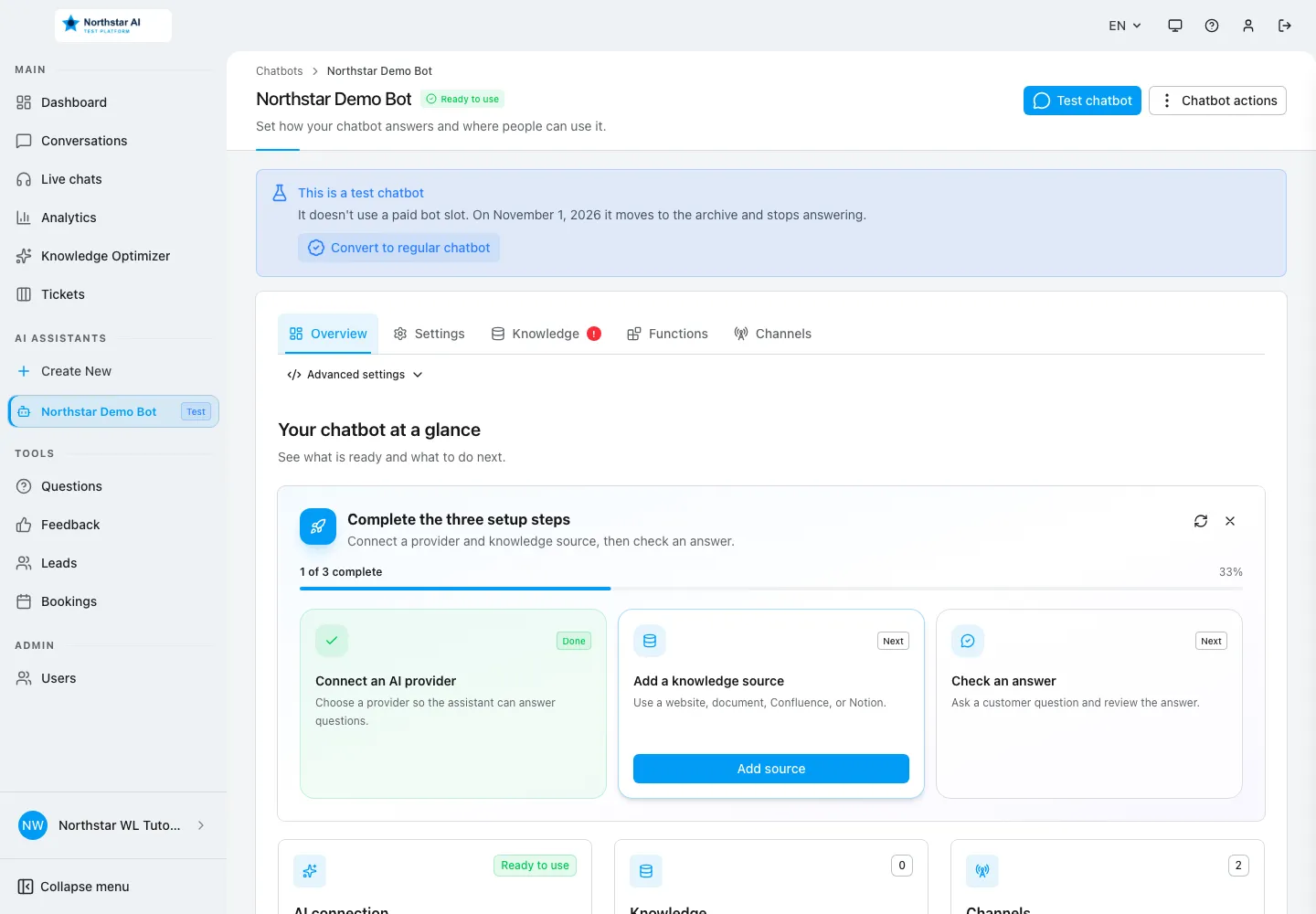This screenshot has width=1316, height=914.
Task: Click the Northstar AI logo
Action: click(x=113, y=26)
